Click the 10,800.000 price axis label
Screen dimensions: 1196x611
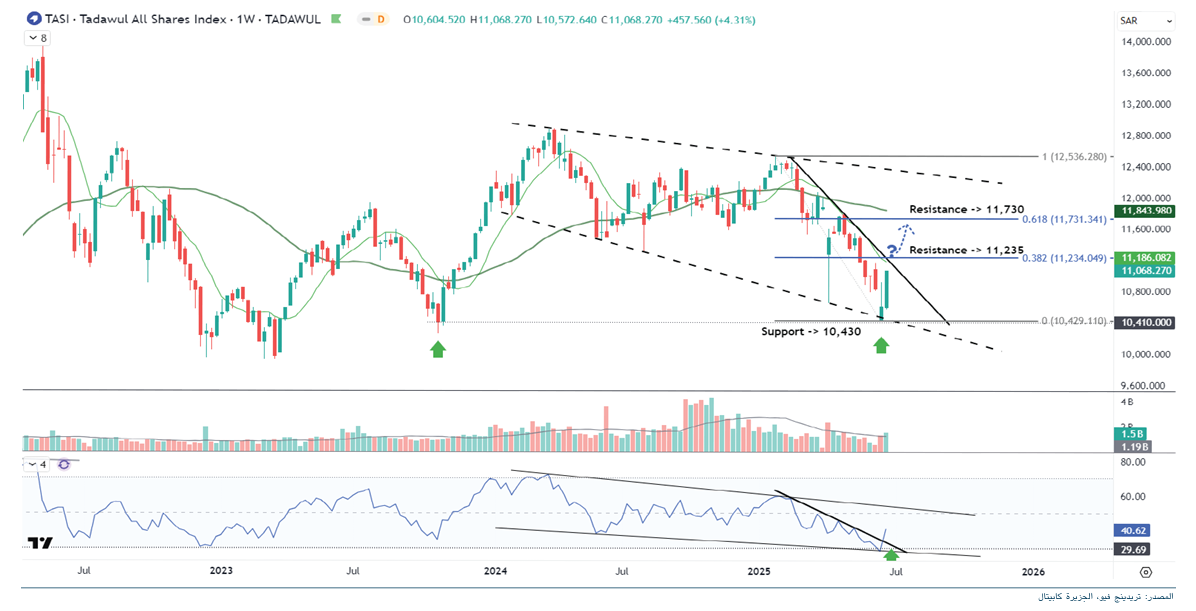[1146, 292]
